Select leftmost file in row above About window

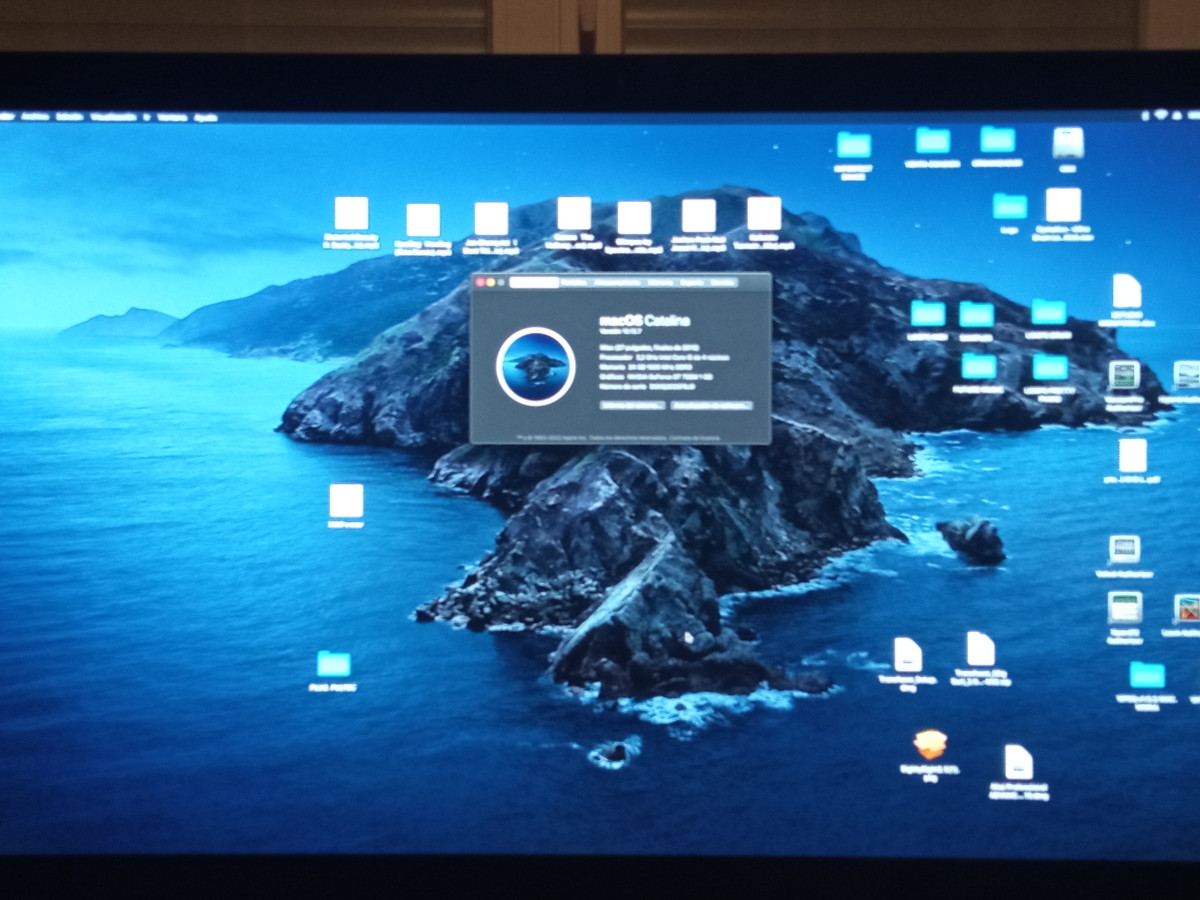point(351,214)
